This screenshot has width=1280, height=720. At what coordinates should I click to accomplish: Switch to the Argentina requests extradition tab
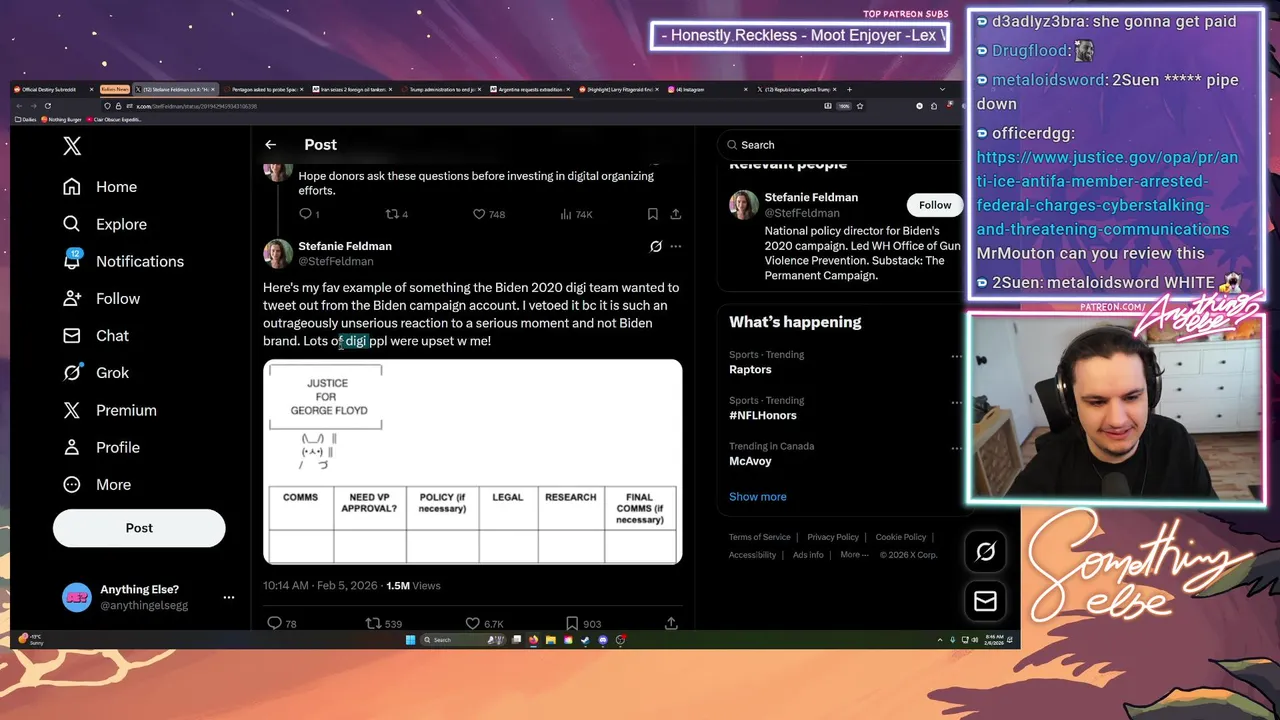530,89
